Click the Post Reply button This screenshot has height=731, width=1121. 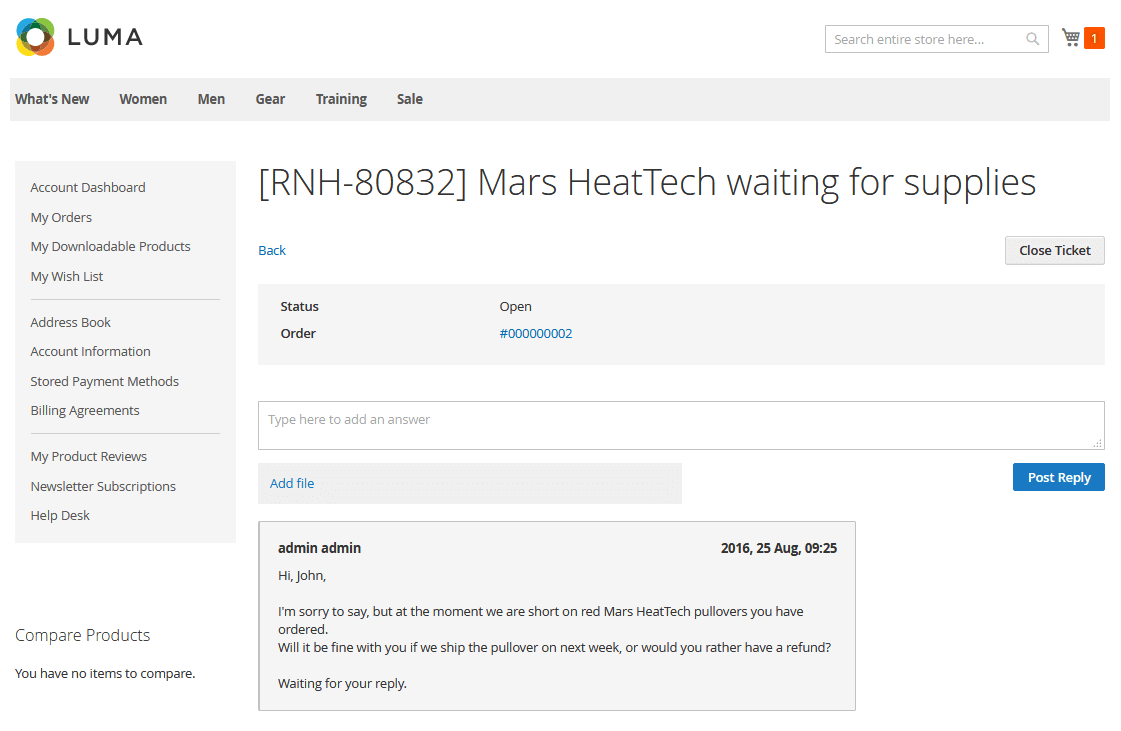(x=1058, y=477)
